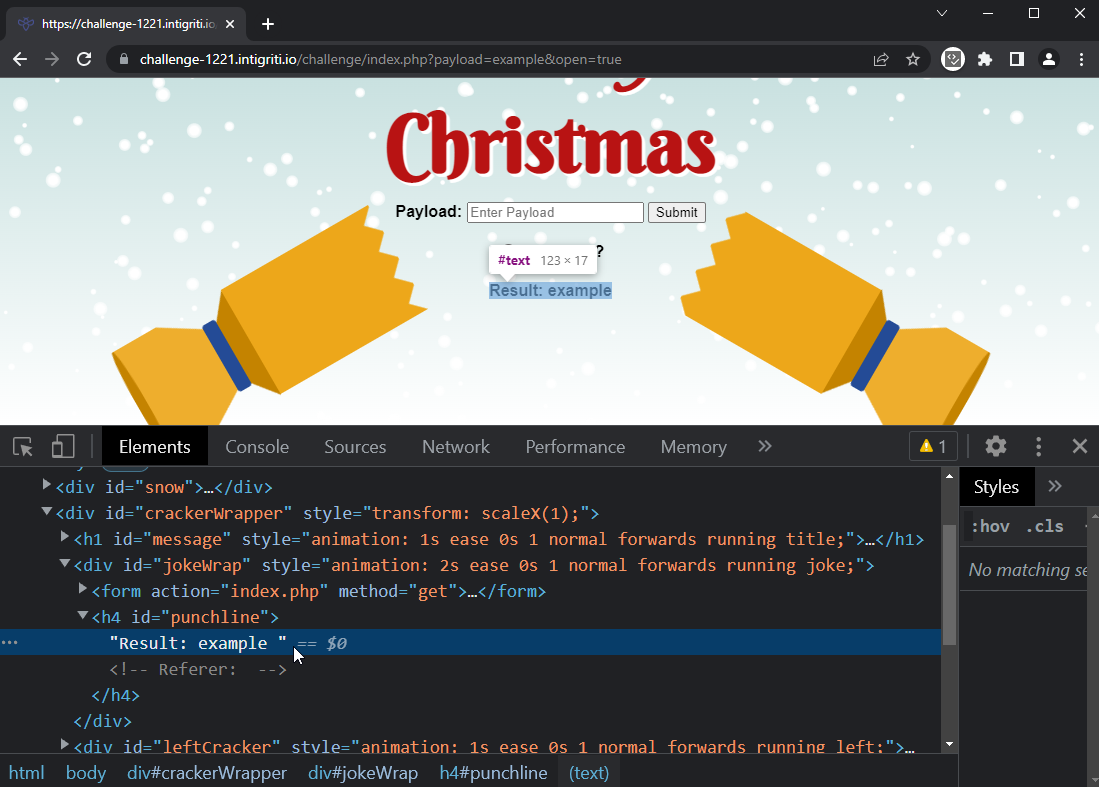The height and width of the screenshot is (787, 1099).
Task: Click the browser reload icon
Action: [x=84, y=59]
